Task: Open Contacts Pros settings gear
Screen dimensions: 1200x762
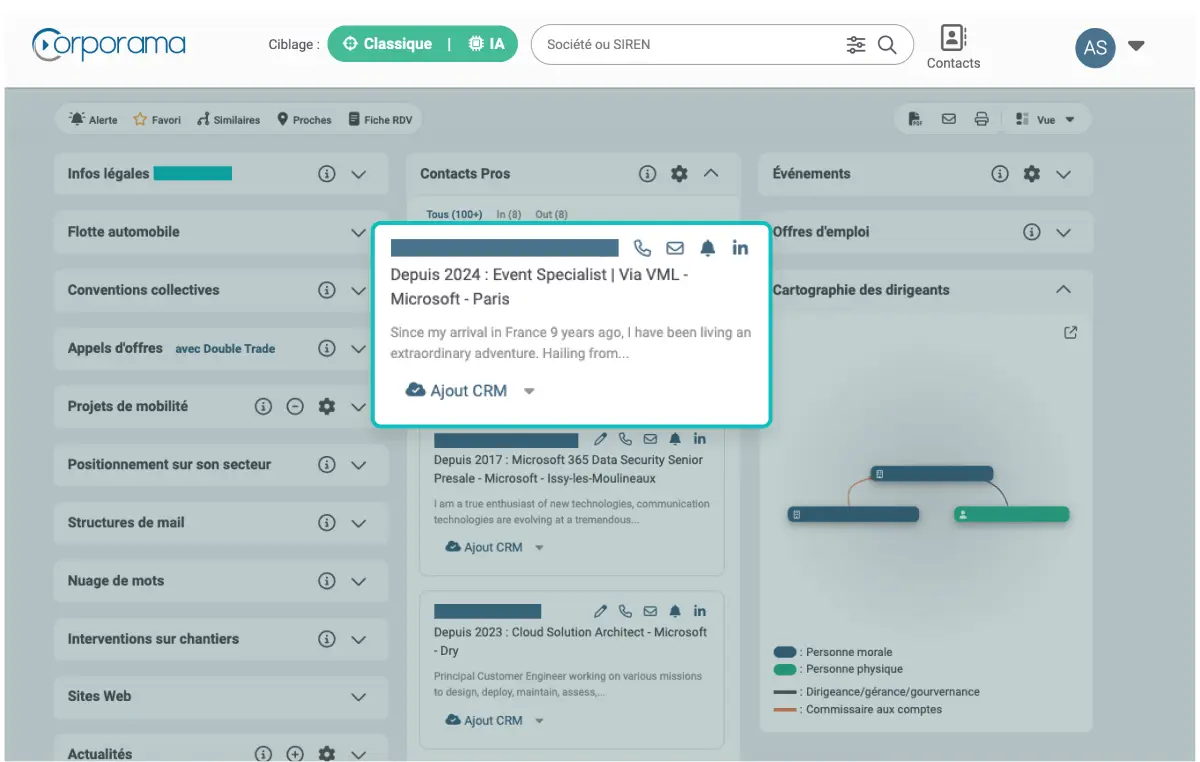Action: click(x=679, y=174)
